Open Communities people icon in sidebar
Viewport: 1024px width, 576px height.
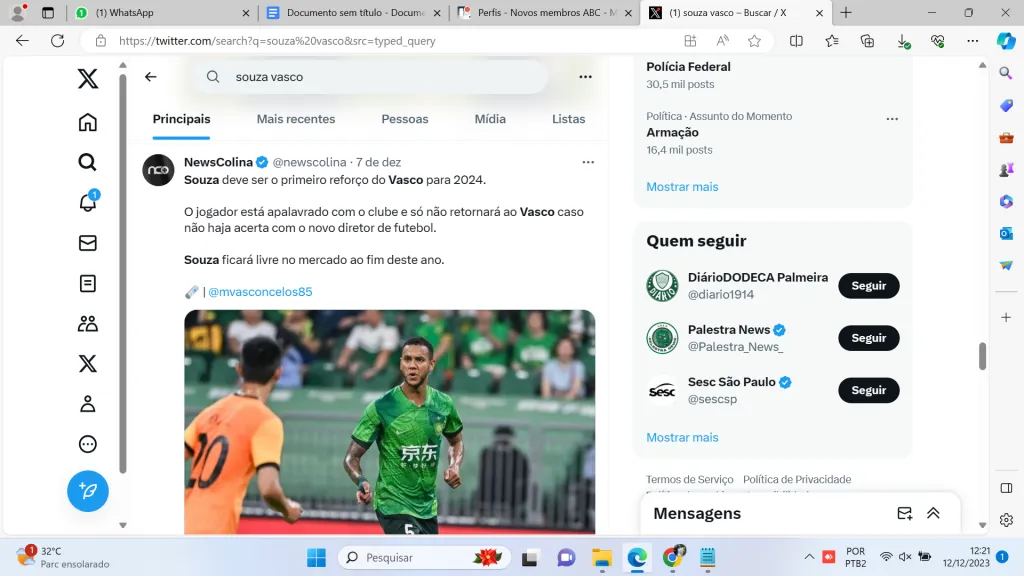pos(88,323)
